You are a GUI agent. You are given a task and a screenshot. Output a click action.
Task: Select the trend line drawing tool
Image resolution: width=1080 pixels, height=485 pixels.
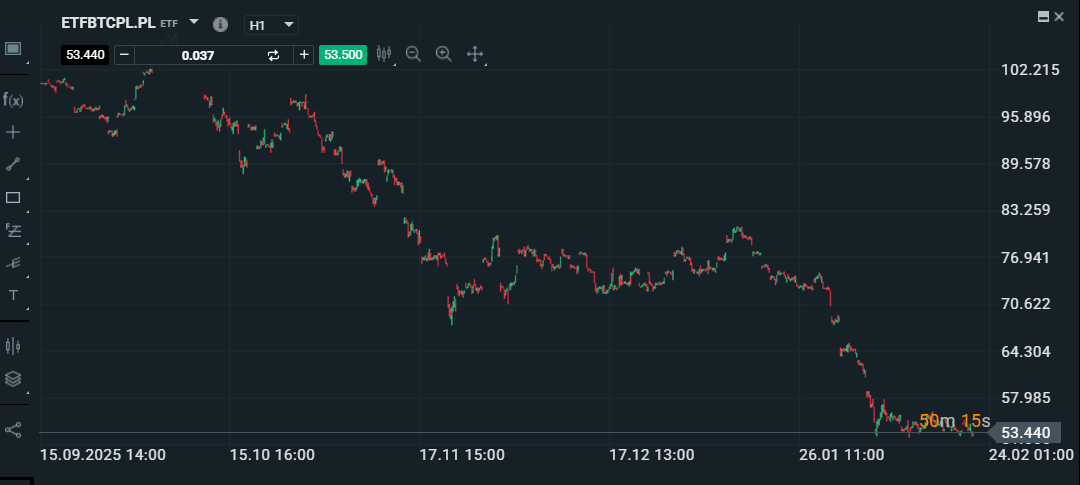coord(13,164)
